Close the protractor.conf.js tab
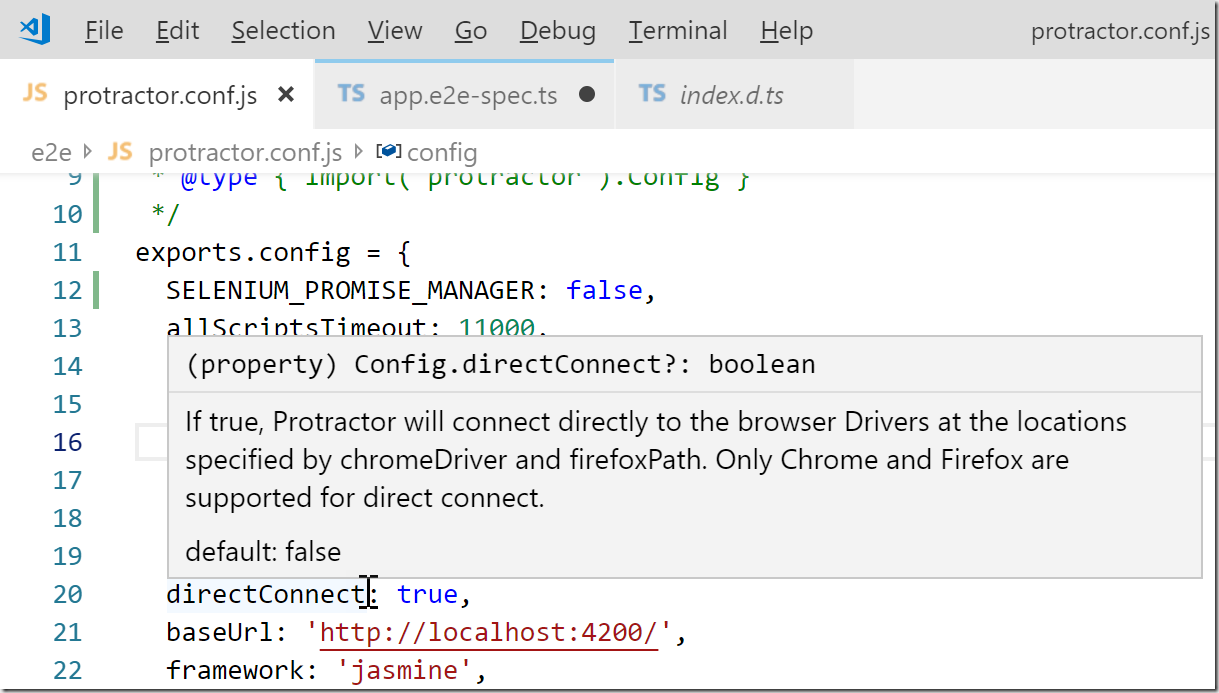Screen dimensions: 1219x693 (x=286, y=95)
